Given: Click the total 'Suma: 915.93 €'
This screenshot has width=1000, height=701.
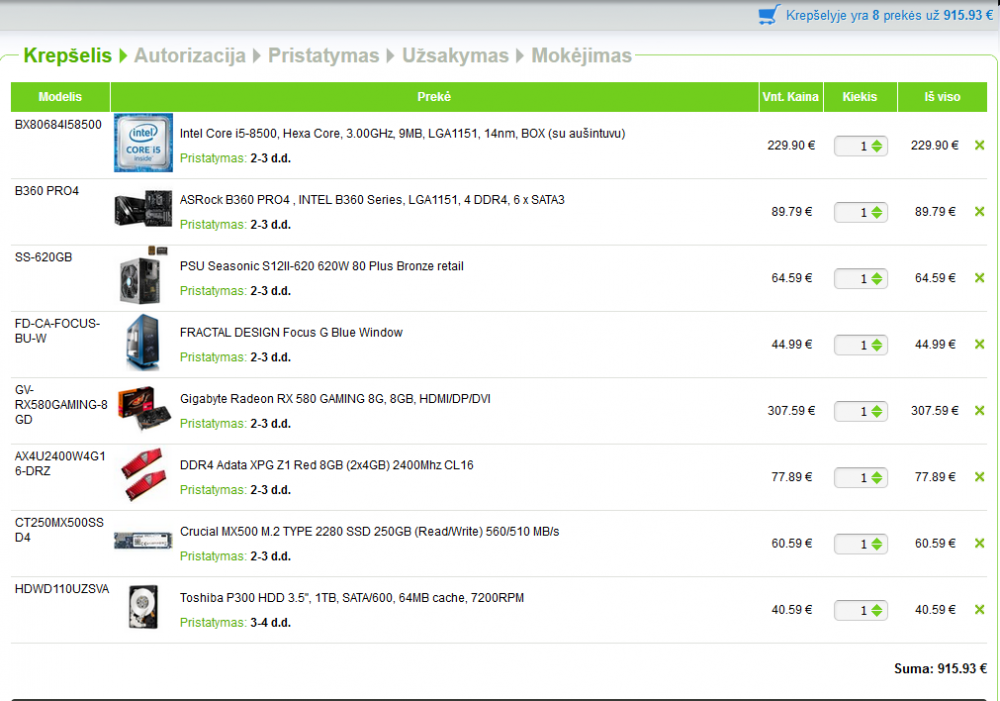Looking at the screenshot, I should point(940,668).
